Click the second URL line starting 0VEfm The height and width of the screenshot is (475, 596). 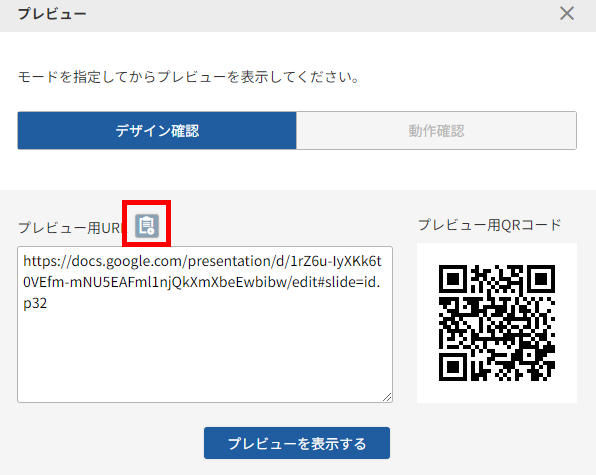(201, 282)
